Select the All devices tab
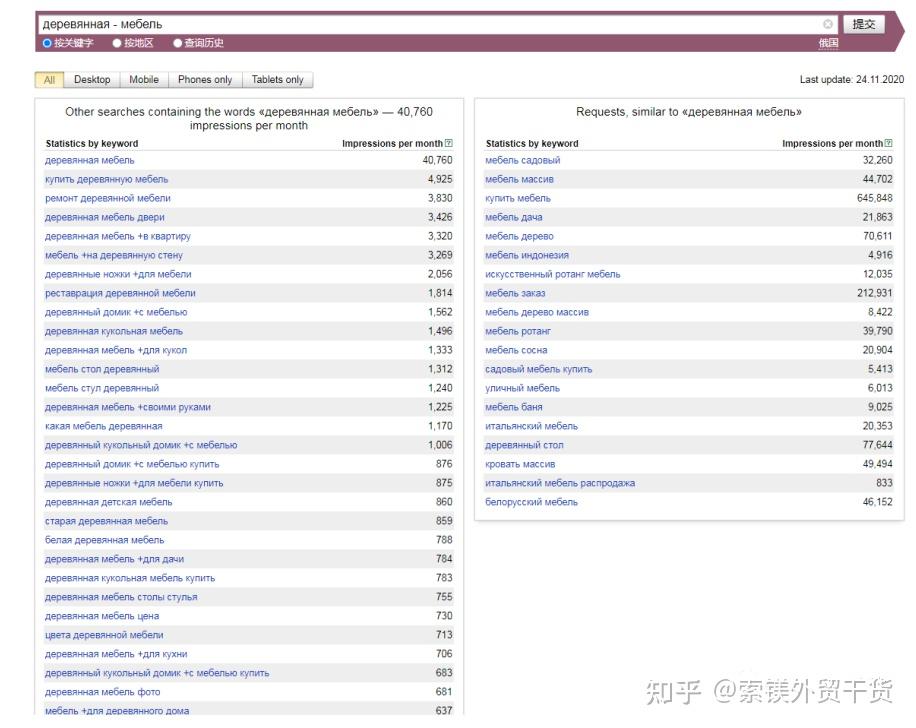The width and height of the screenshot is (916, 728). pyautogui.click(x=48, y=79)
